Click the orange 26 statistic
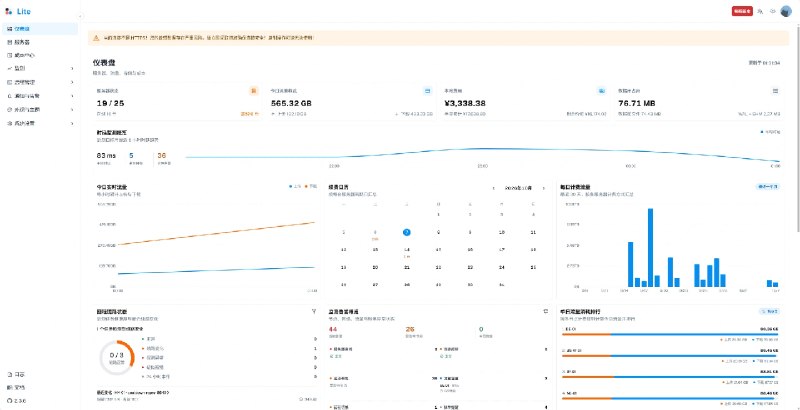800x410 pixels. [410, 329]
